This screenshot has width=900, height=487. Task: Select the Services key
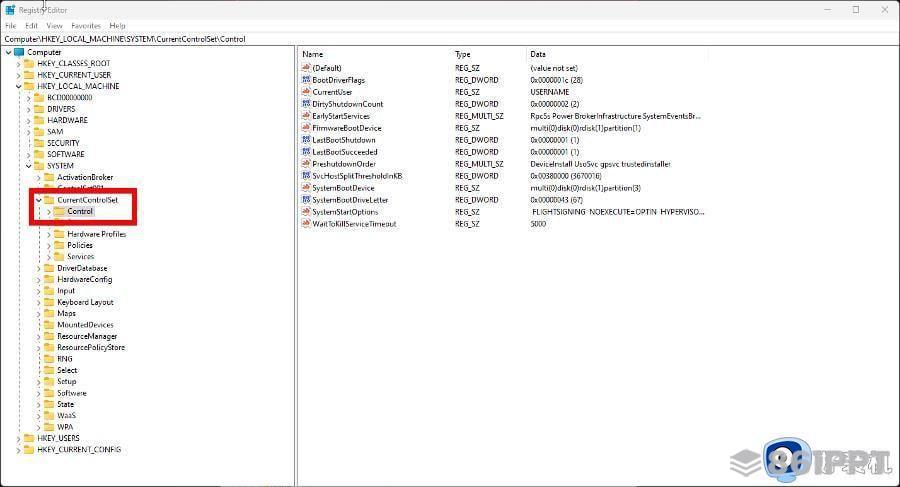tap(80, 257)
